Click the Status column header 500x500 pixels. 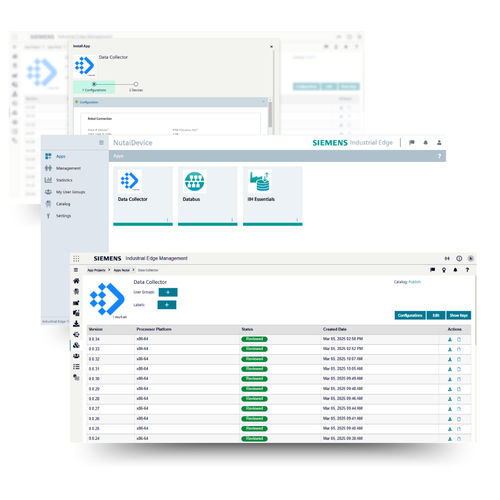pos(247,329)
